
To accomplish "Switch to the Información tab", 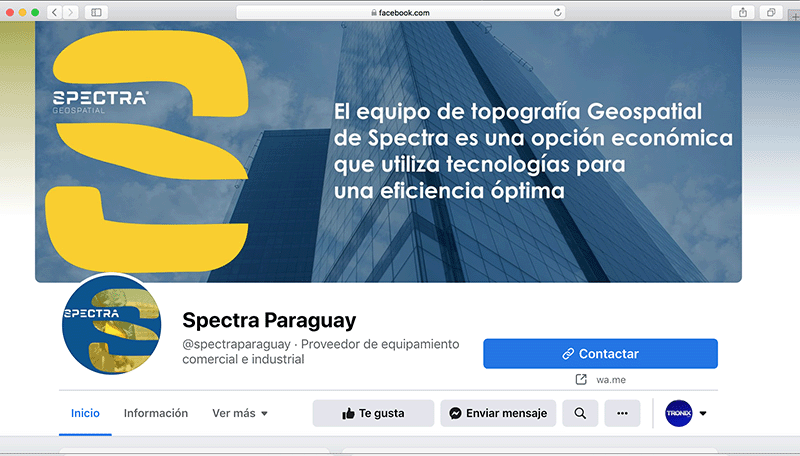I will [x=156, y=413].
